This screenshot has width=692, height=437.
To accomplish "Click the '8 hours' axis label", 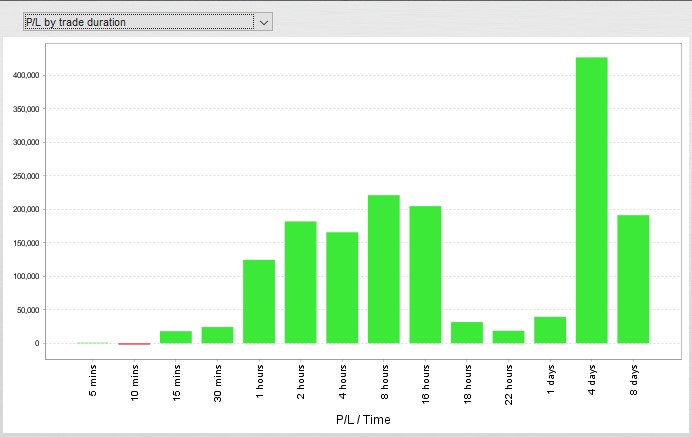I will click(x=384, y=382).
